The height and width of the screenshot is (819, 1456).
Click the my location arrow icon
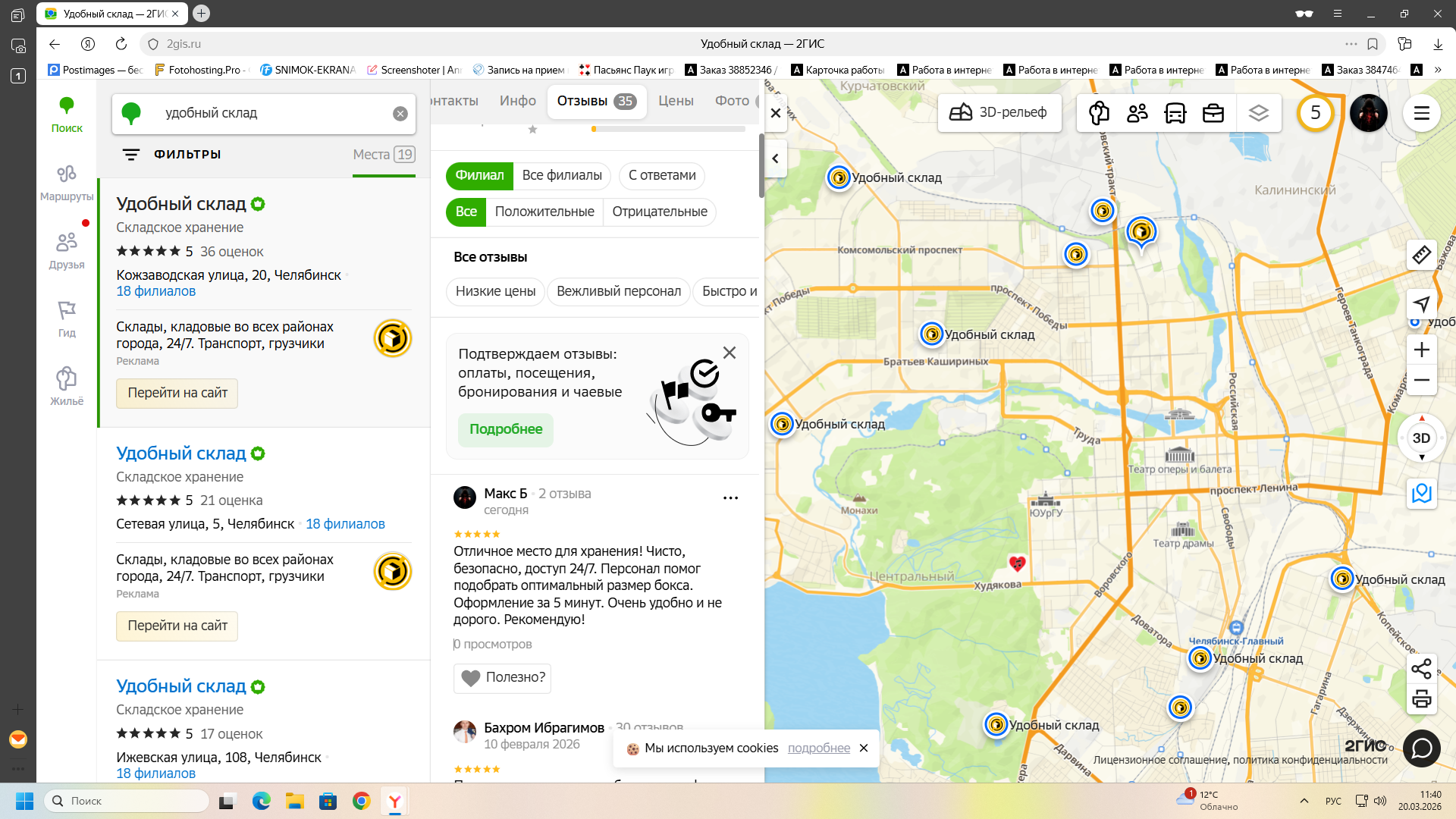(x=1421, y=304)
